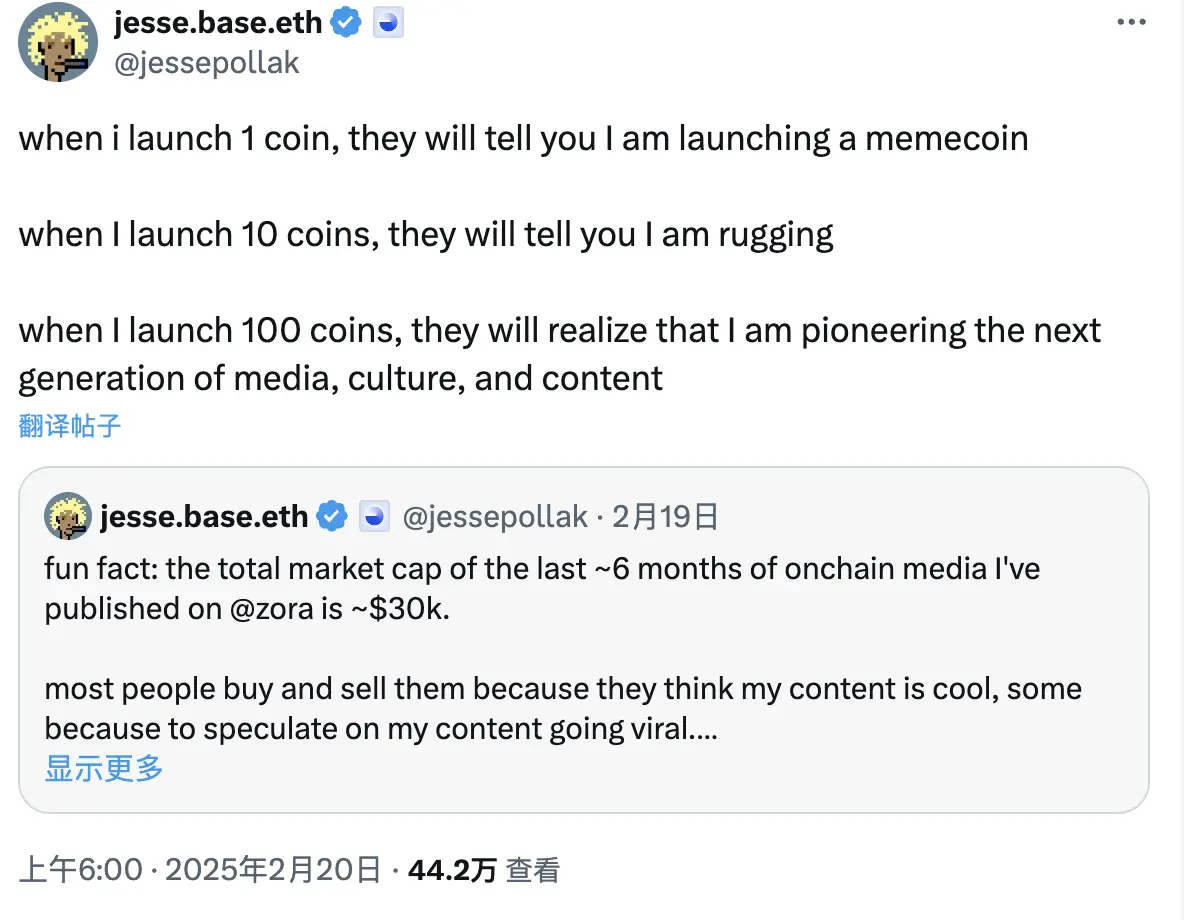Click the quoted tweet's small profile avatar

pyautogui.click(x=68, y=516)
